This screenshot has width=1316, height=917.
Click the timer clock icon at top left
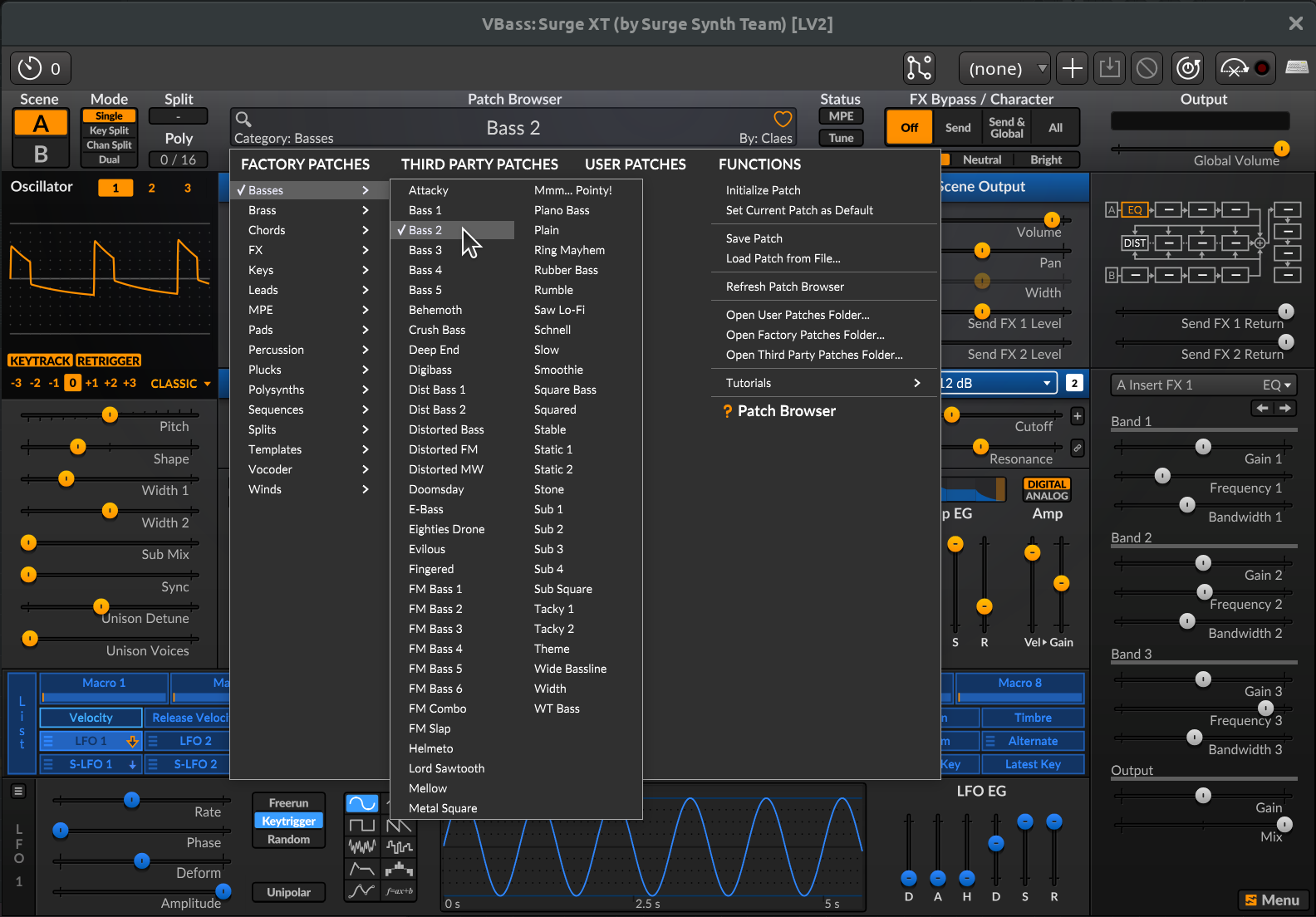(x=30, y=68)
